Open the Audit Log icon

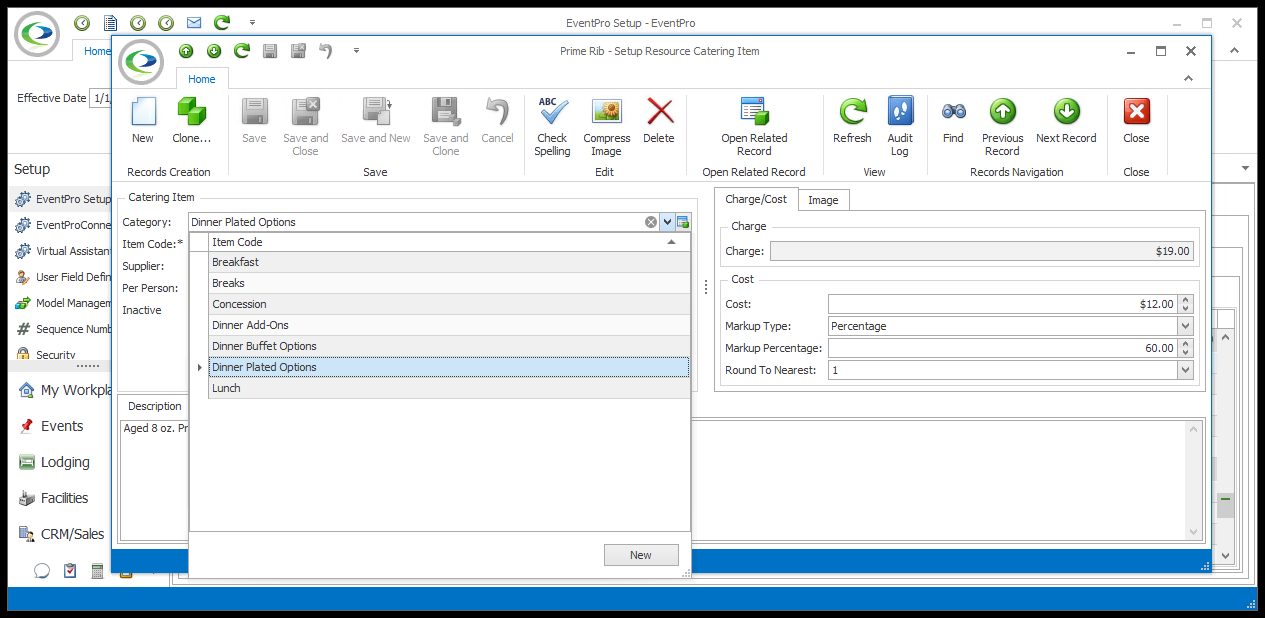[x=900, y=111]
